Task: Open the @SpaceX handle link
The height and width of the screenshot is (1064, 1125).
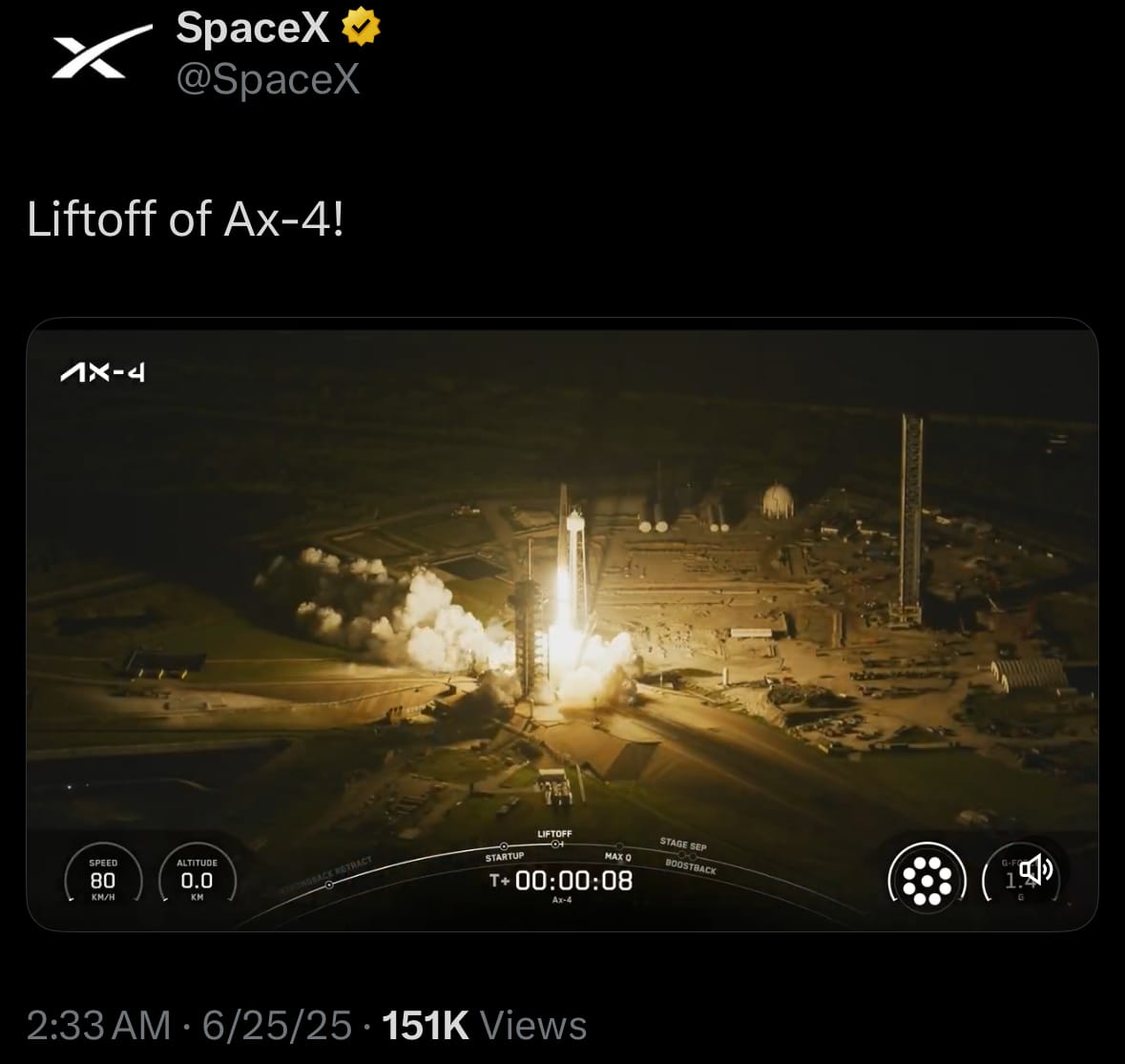Action: [x=267, y=78]
